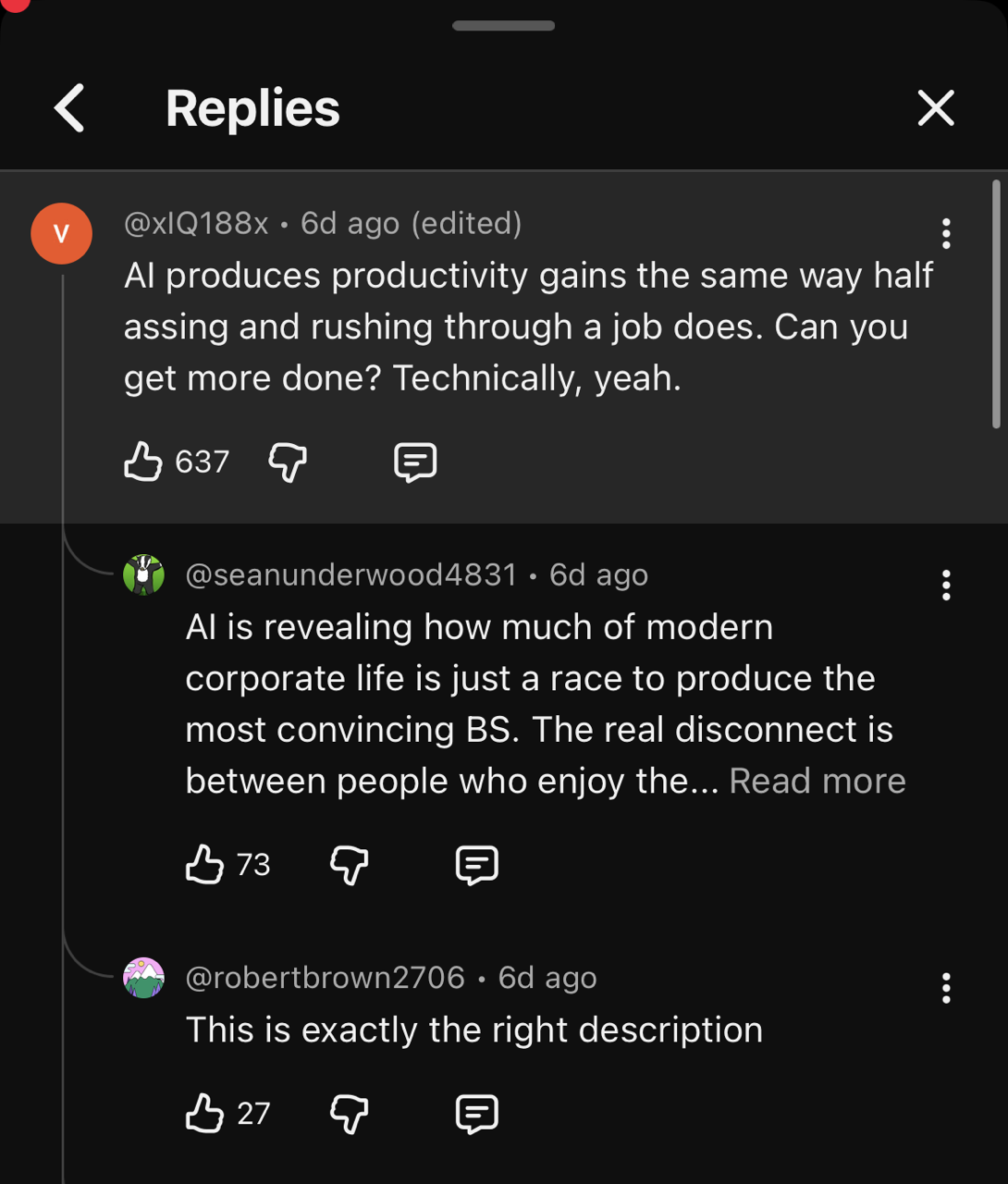
Task: Reply to the @xIQ188x comment
Action: pyautogui.click(x=415, y=462)
